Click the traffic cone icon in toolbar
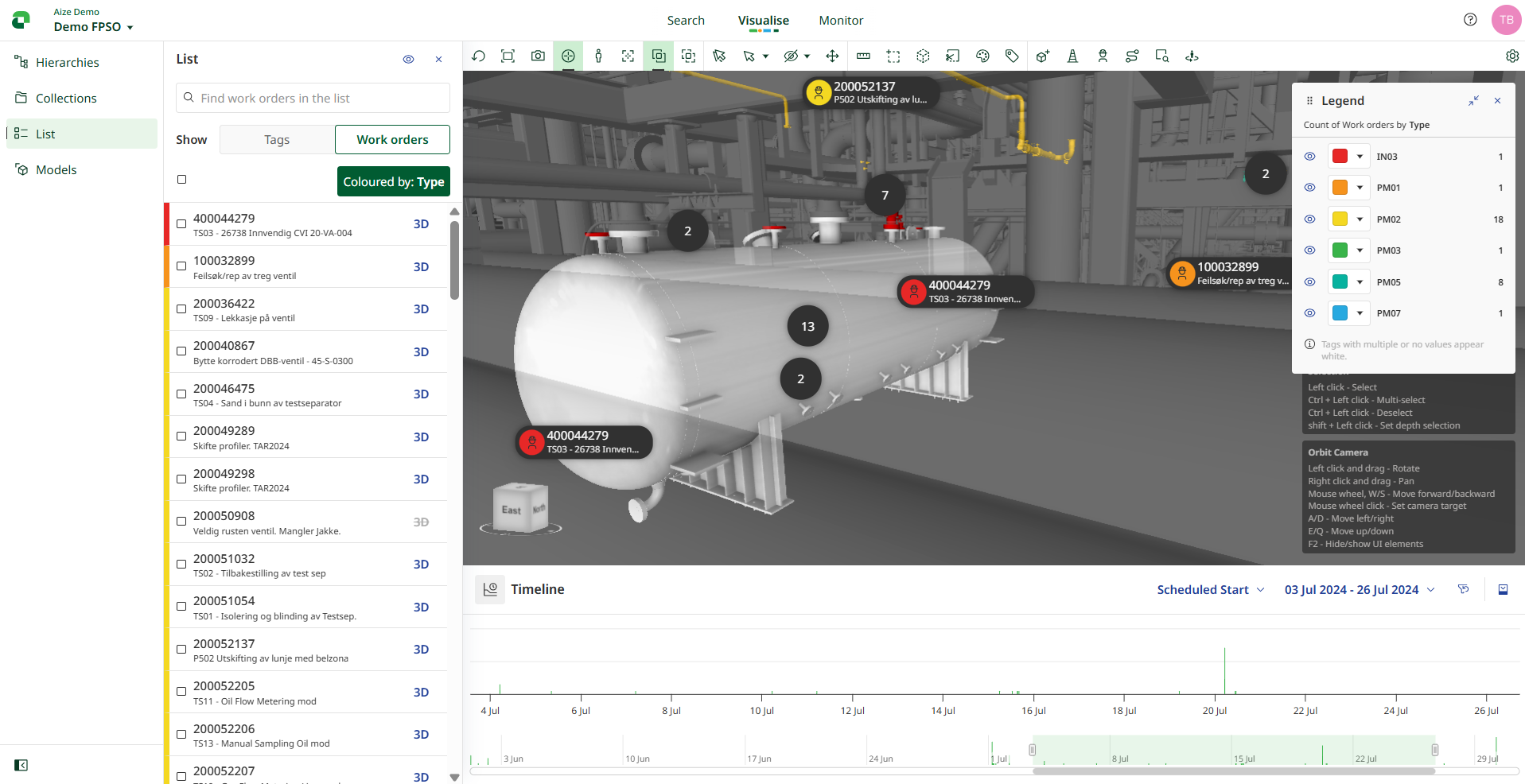 [1072, 56]
